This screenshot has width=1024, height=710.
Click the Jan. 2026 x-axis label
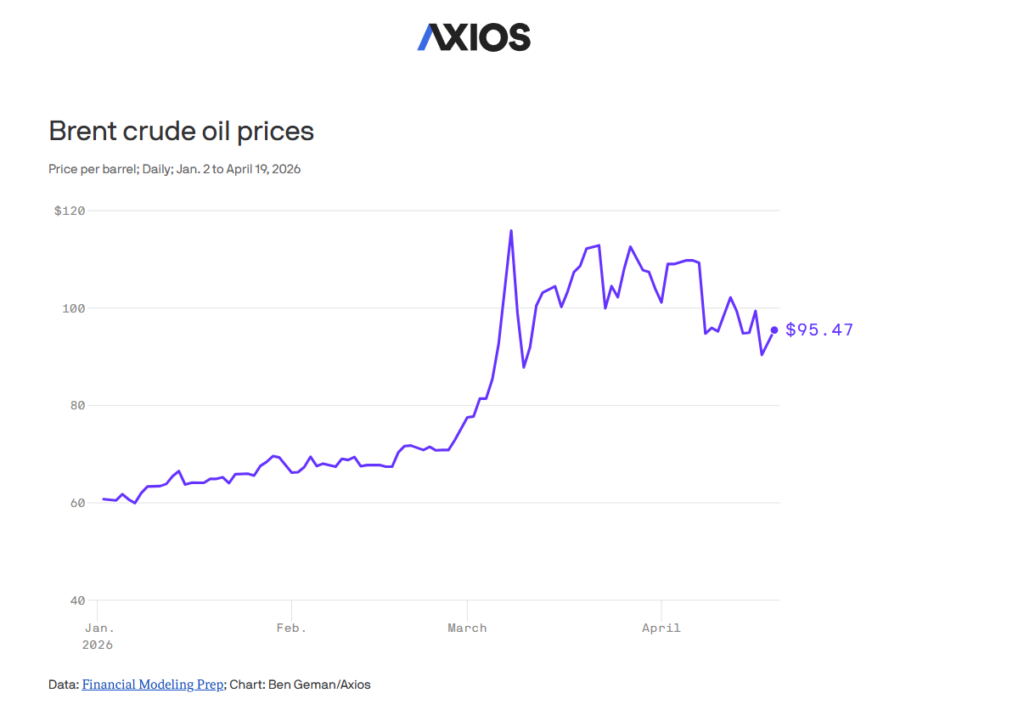[x=98, y=636]
